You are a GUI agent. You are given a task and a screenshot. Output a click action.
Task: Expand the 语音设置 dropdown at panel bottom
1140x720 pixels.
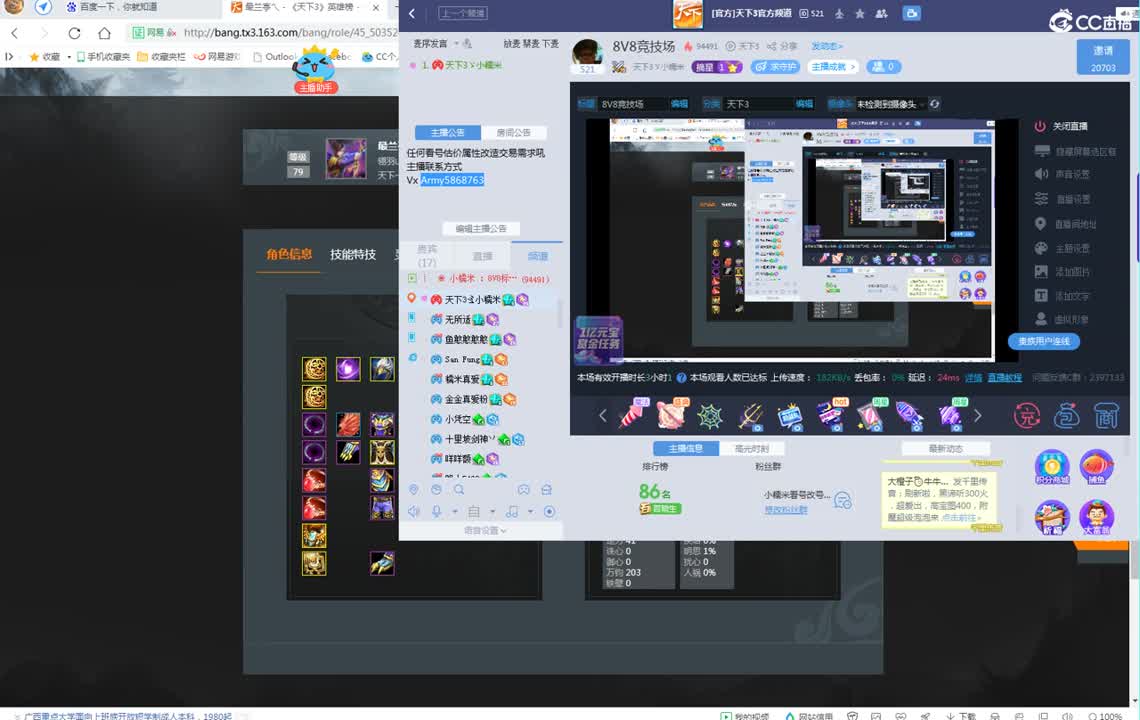pyautogui.click(x=482, y=528)
